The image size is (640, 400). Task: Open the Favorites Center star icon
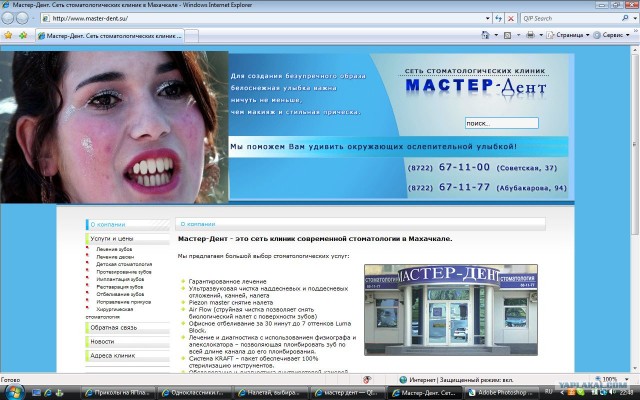tap(8, 36)
